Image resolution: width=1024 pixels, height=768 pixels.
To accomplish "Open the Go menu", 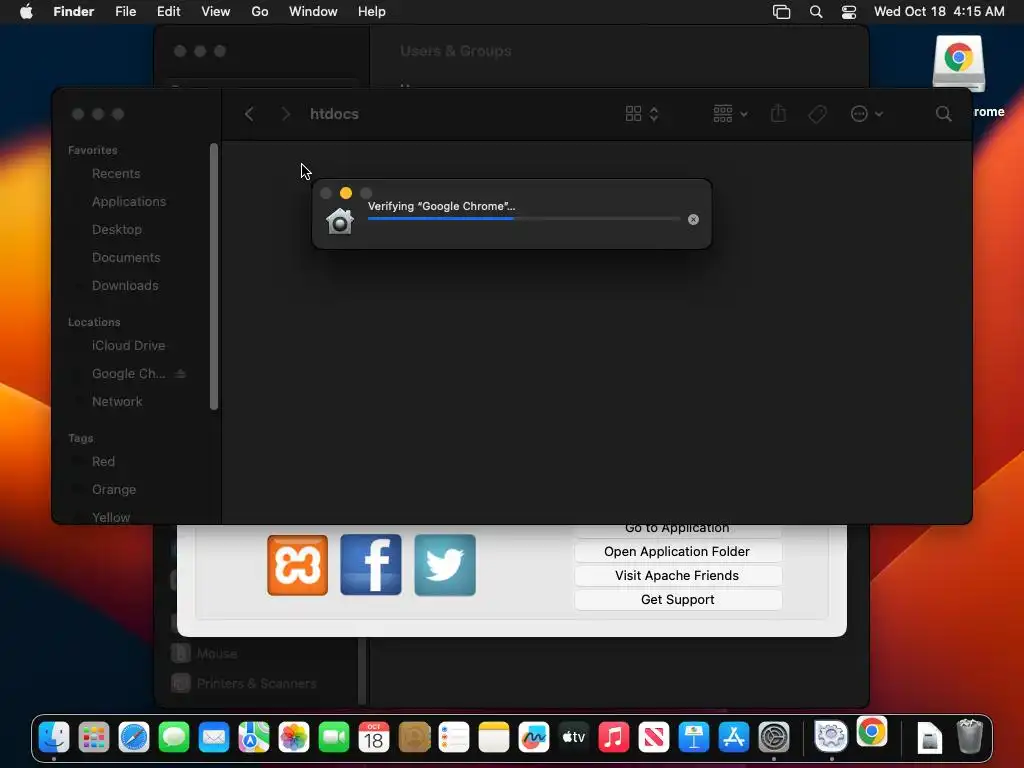I will pyautogui.click(x=260, y=12).
